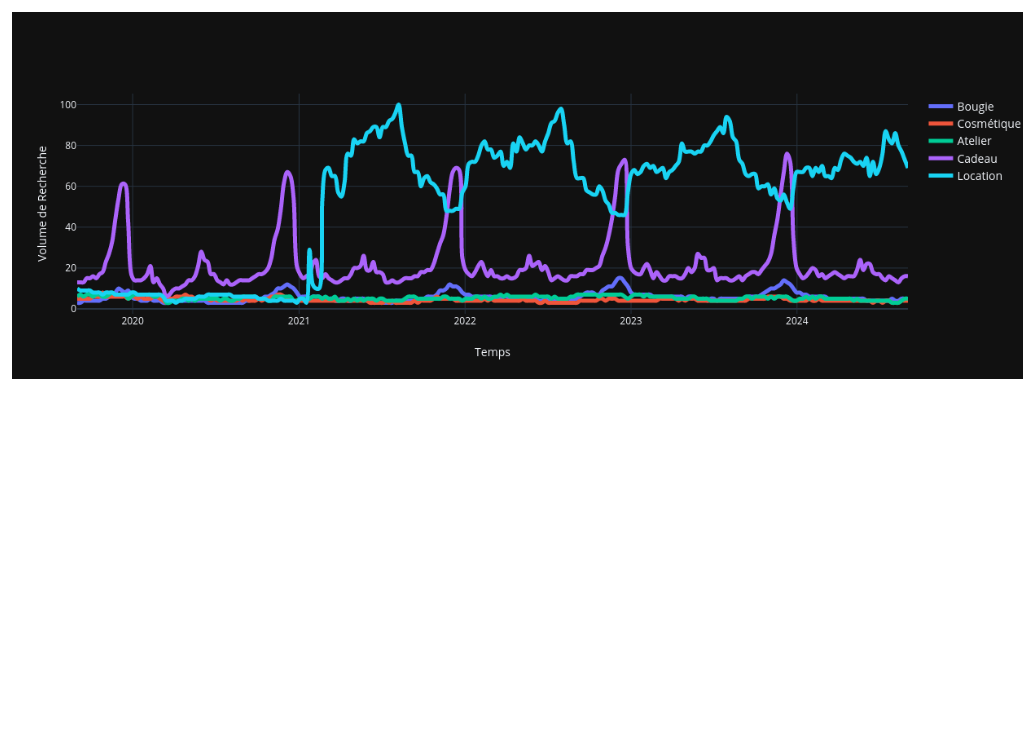The image size is (1023, 742).
Task: Click the 2020 x-axis tick label
Action: (x=132, y=321)
